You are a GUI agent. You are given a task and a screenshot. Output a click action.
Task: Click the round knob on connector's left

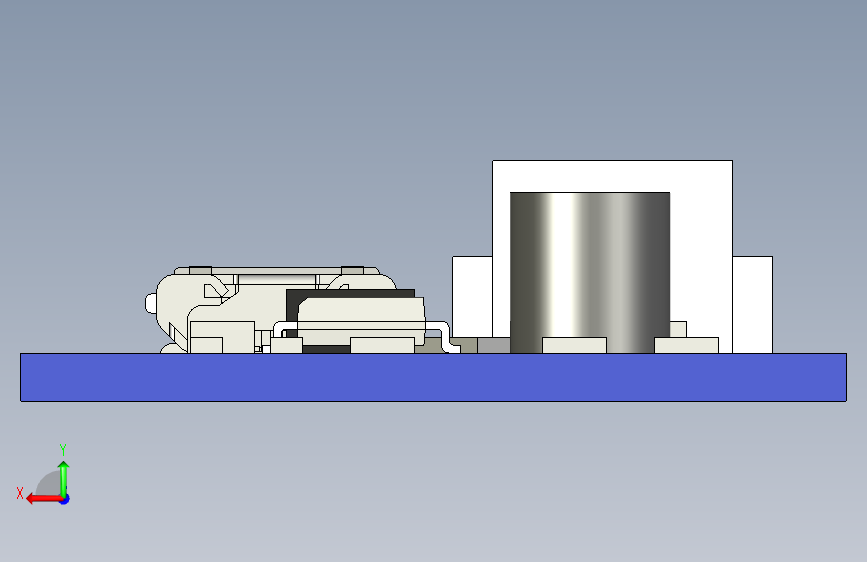(x=150, y=304)
